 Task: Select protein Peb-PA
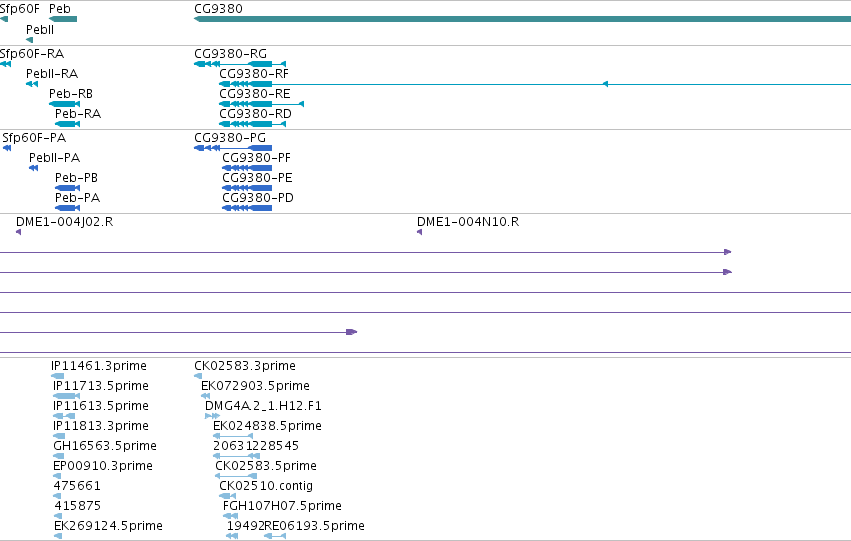[x=77, y=198]
